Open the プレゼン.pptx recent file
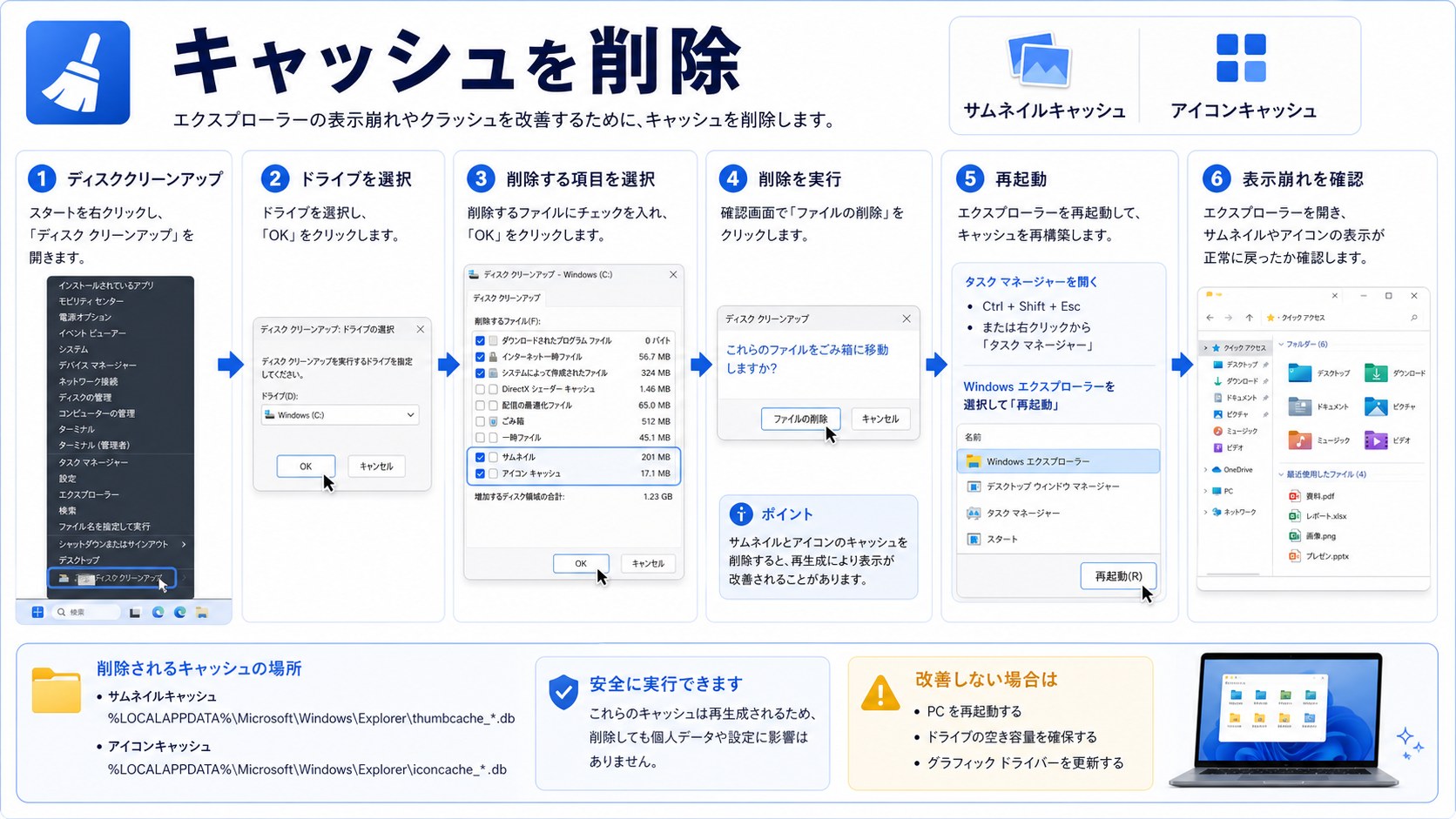The image size is (1456, 819). (1319, 556)
